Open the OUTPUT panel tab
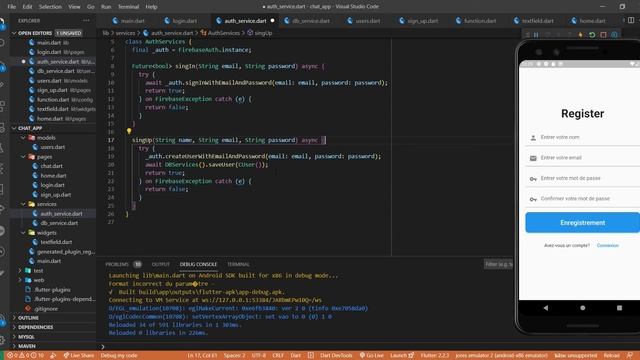Screen dimensions: 640x360 point(160,264)
